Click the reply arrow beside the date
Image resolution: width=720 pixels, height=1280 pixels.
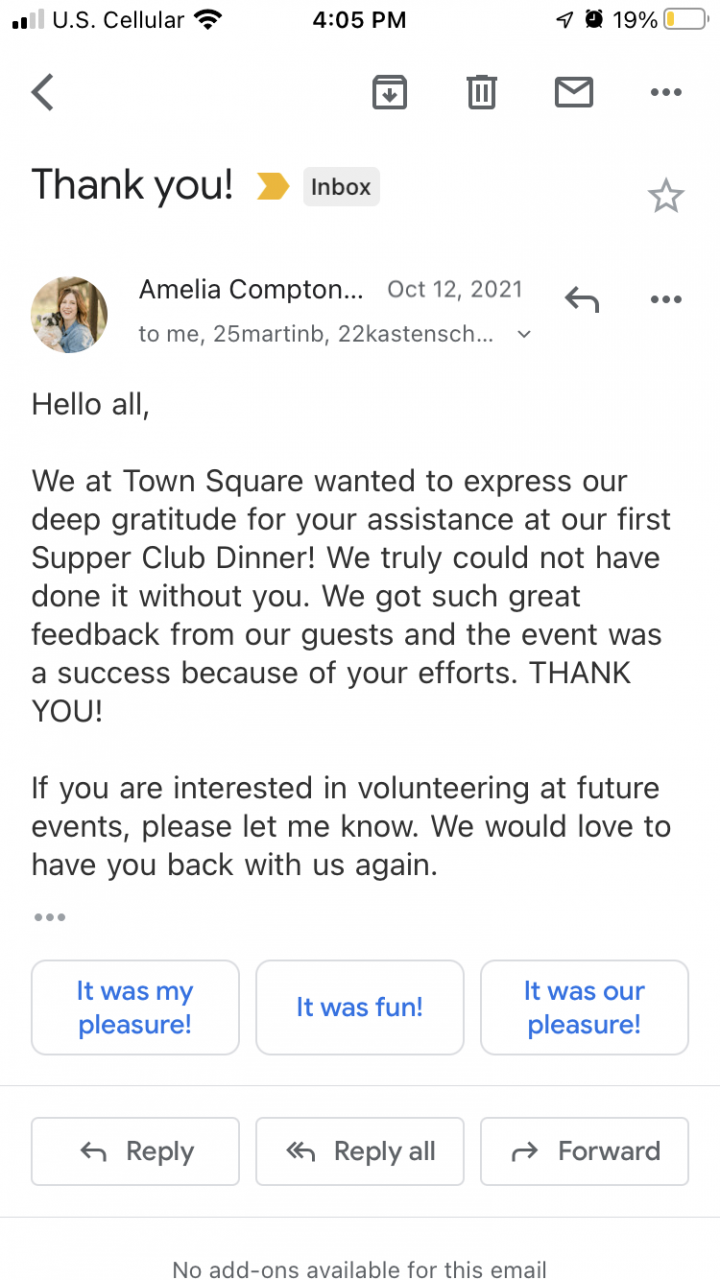(582, 298)
